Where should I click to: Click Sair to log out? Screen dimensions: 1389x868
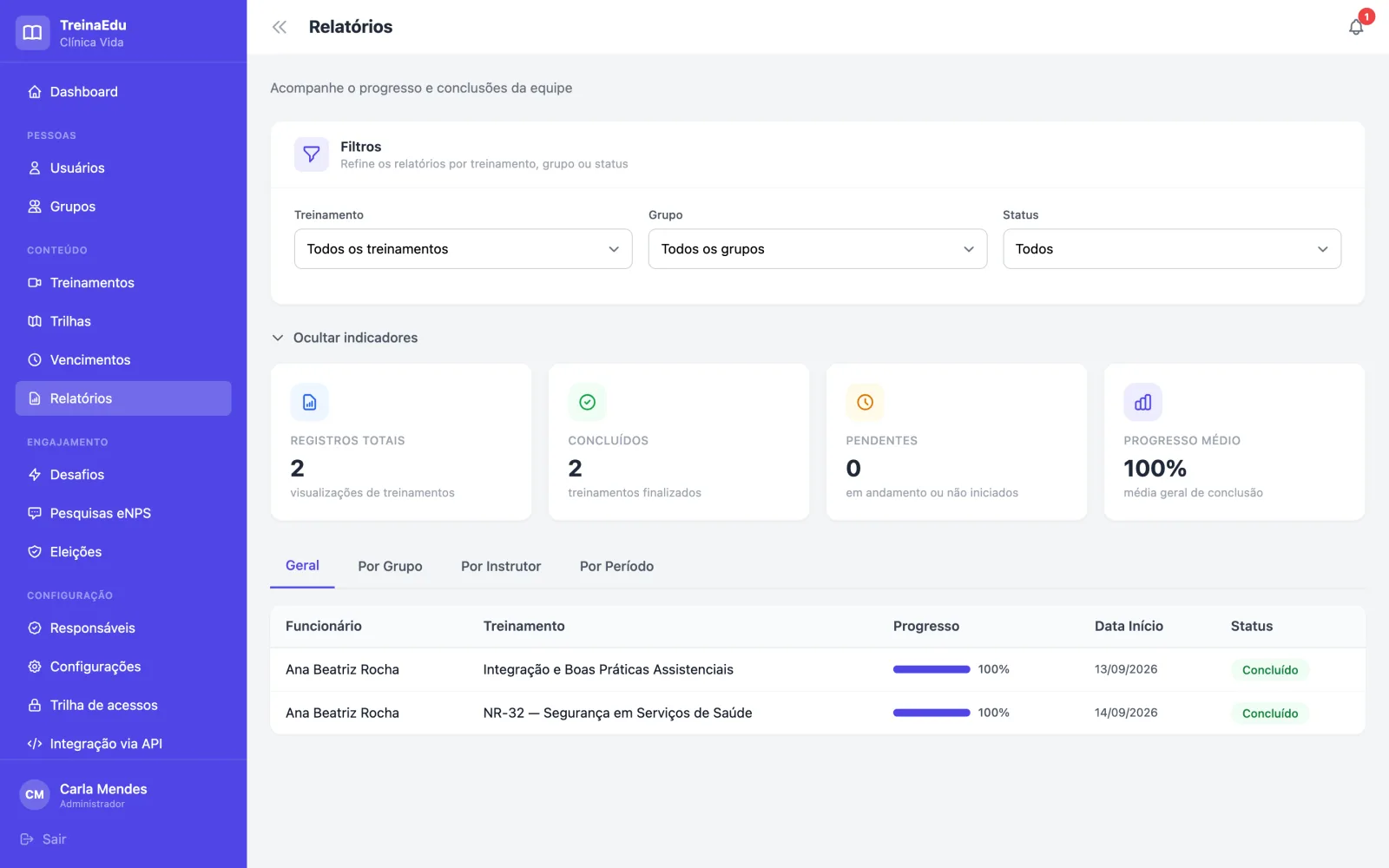[x=43, y=839]
